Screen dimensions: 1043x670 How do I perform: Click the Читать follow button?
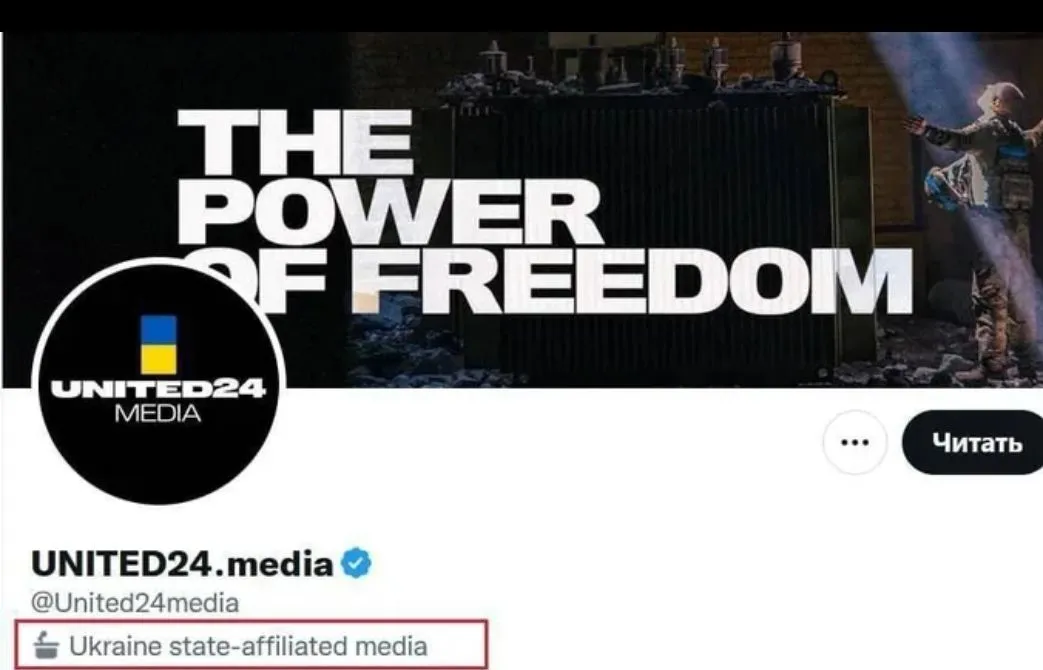(973, 442)
